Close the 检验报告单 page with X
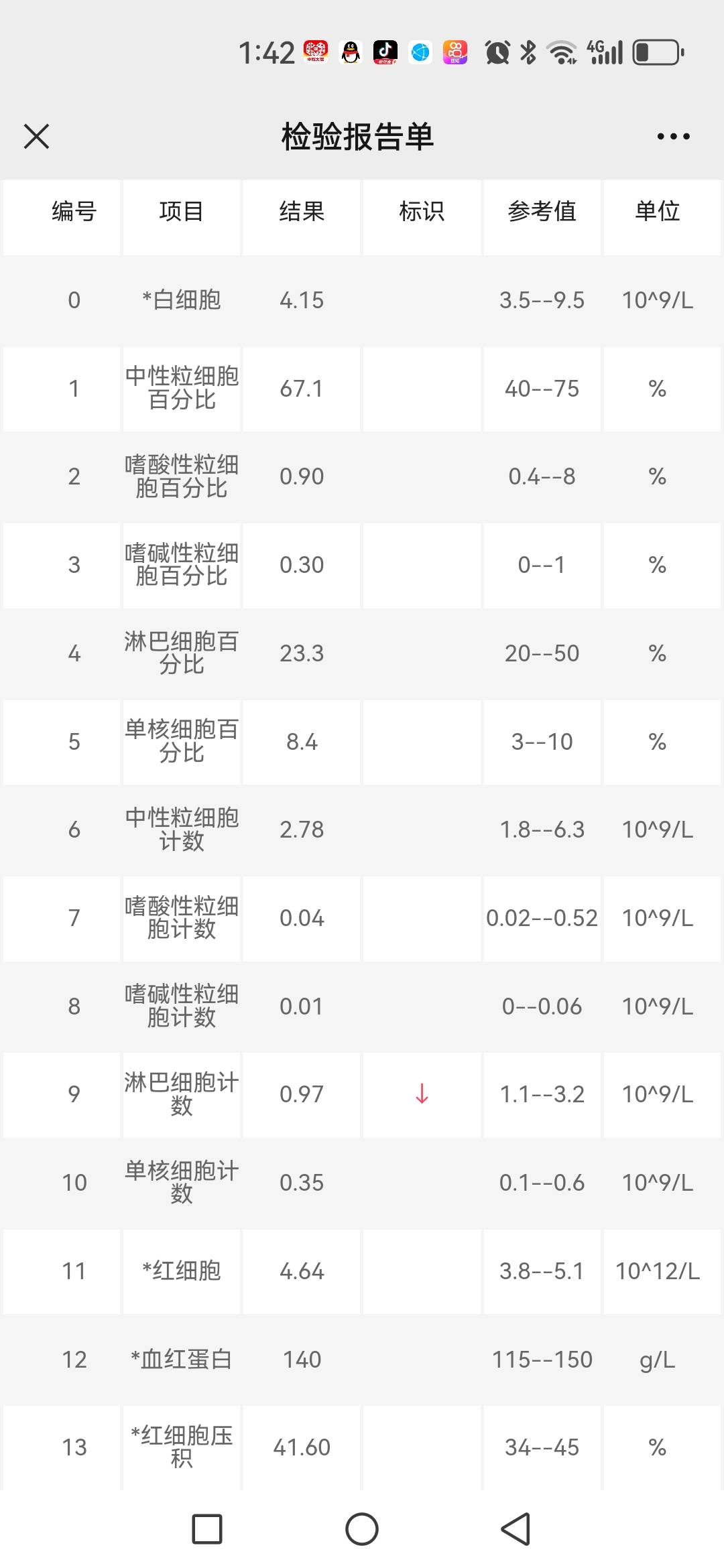724x1568 pixels. click(36, 137)
